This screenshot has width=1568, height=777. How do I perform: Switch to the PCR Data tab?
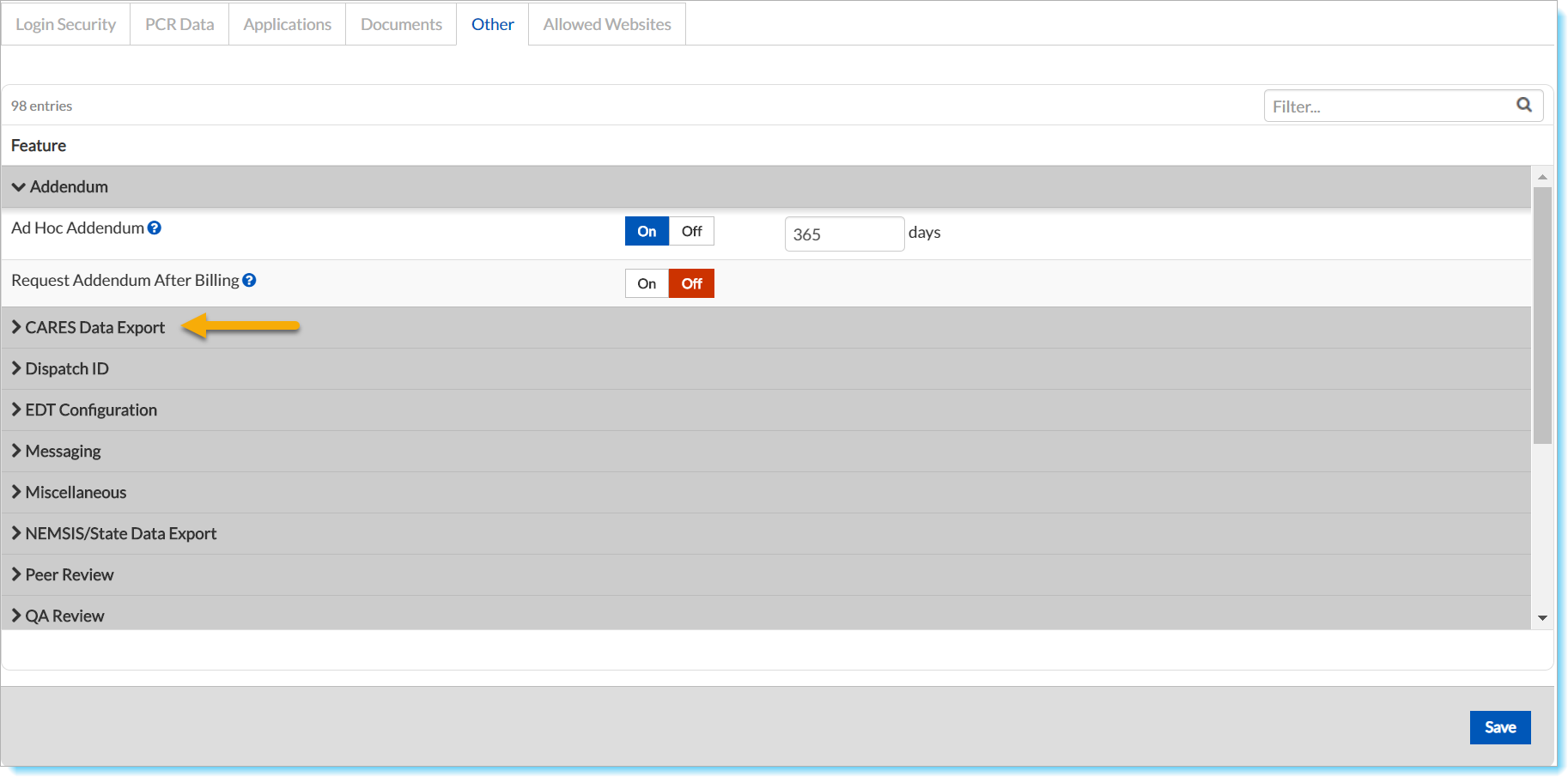(x=179, y=24)
